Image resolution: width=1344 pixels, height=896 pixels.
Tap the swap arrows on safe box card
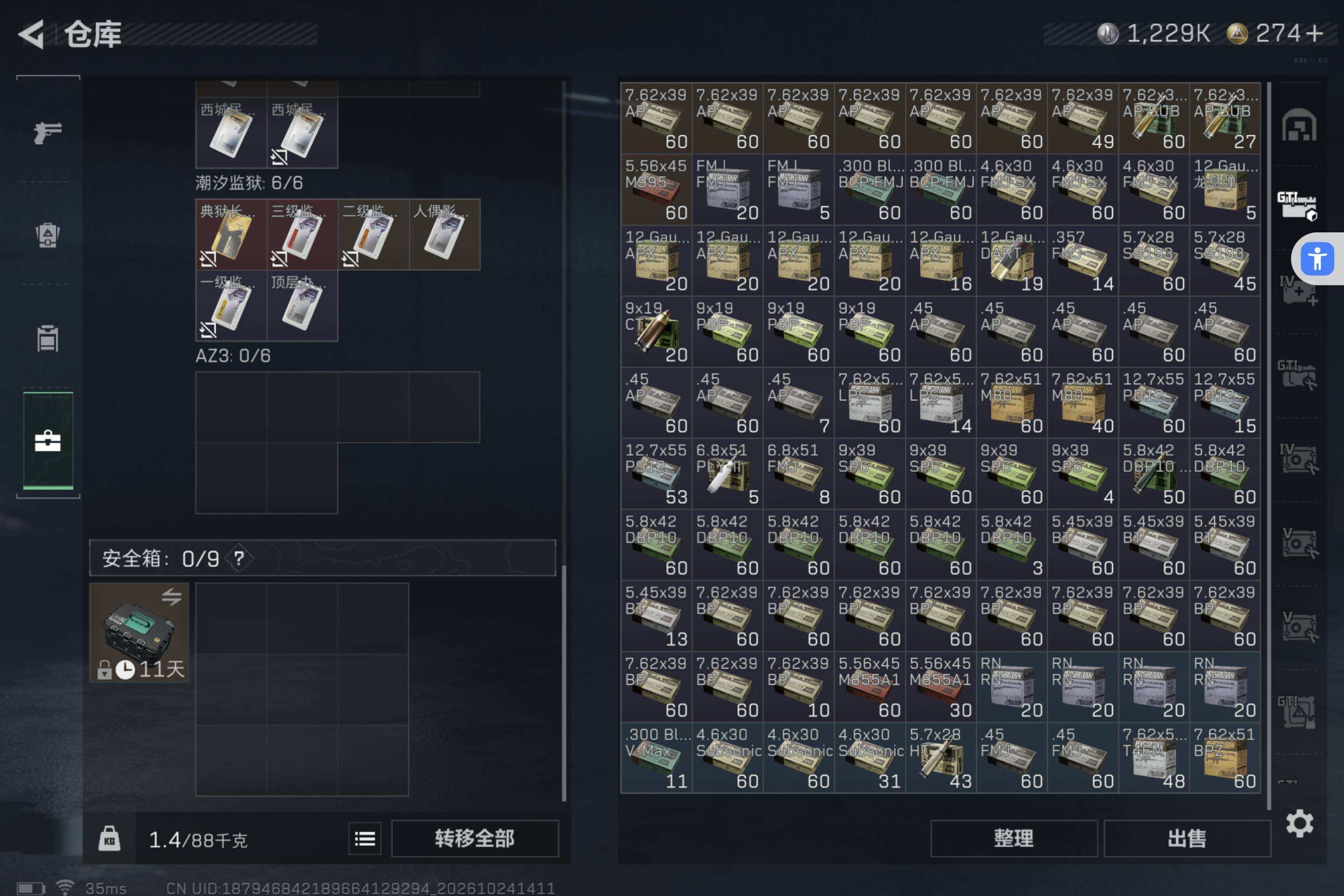pos(171,597)
